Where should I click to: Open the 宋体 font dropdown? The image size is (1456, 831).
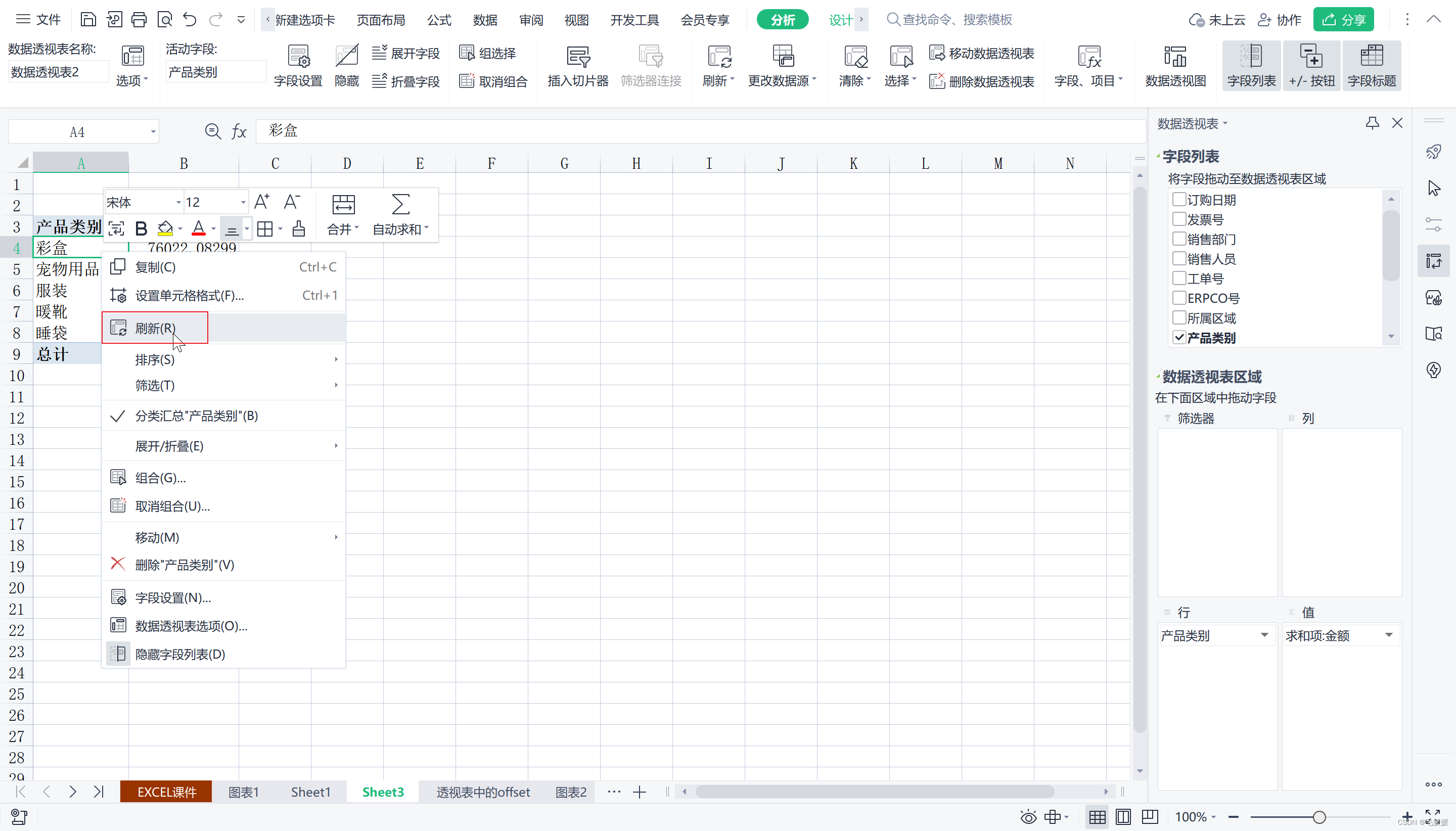tap(178, 202)
